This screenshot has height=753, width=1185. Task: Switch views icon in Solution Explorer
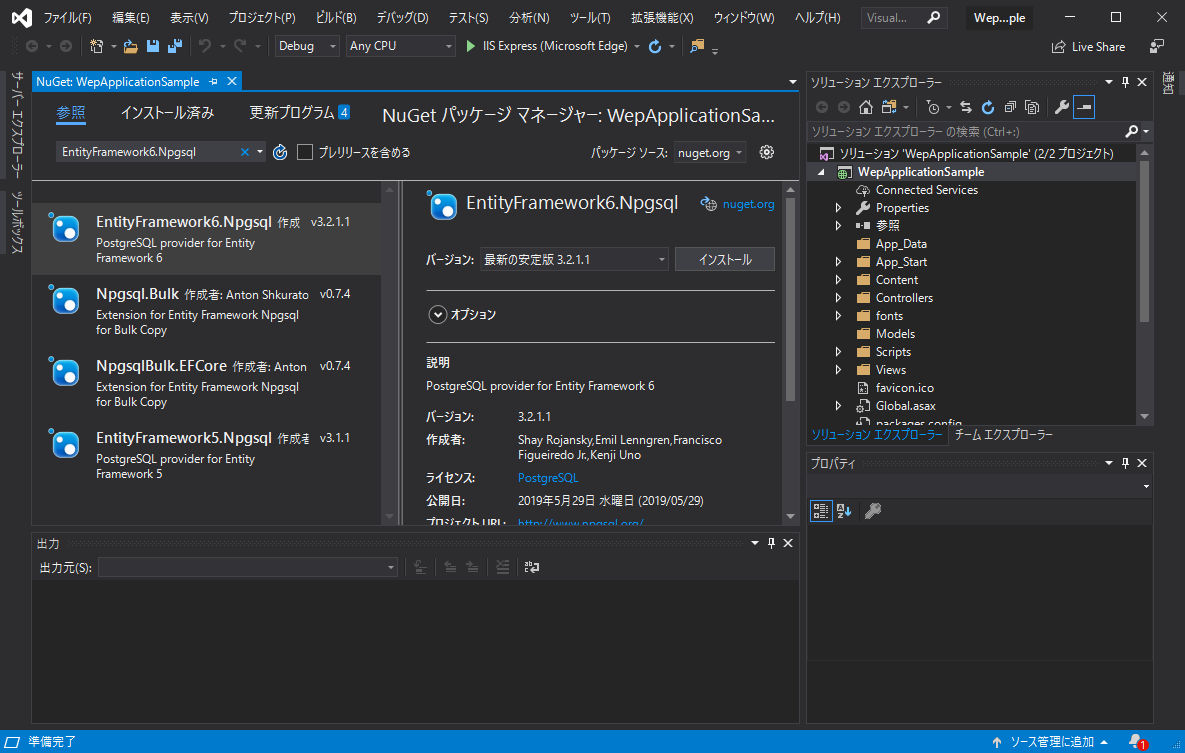(x=889, y=107)
